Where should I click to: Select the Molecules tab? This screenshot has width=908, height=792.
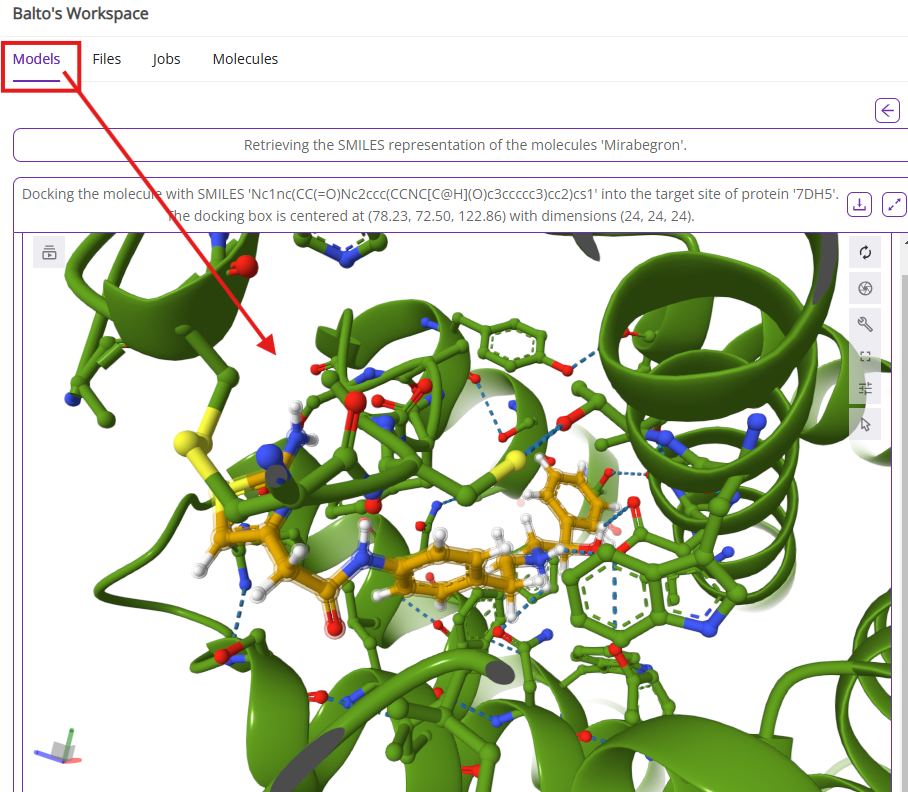(245, 59)
